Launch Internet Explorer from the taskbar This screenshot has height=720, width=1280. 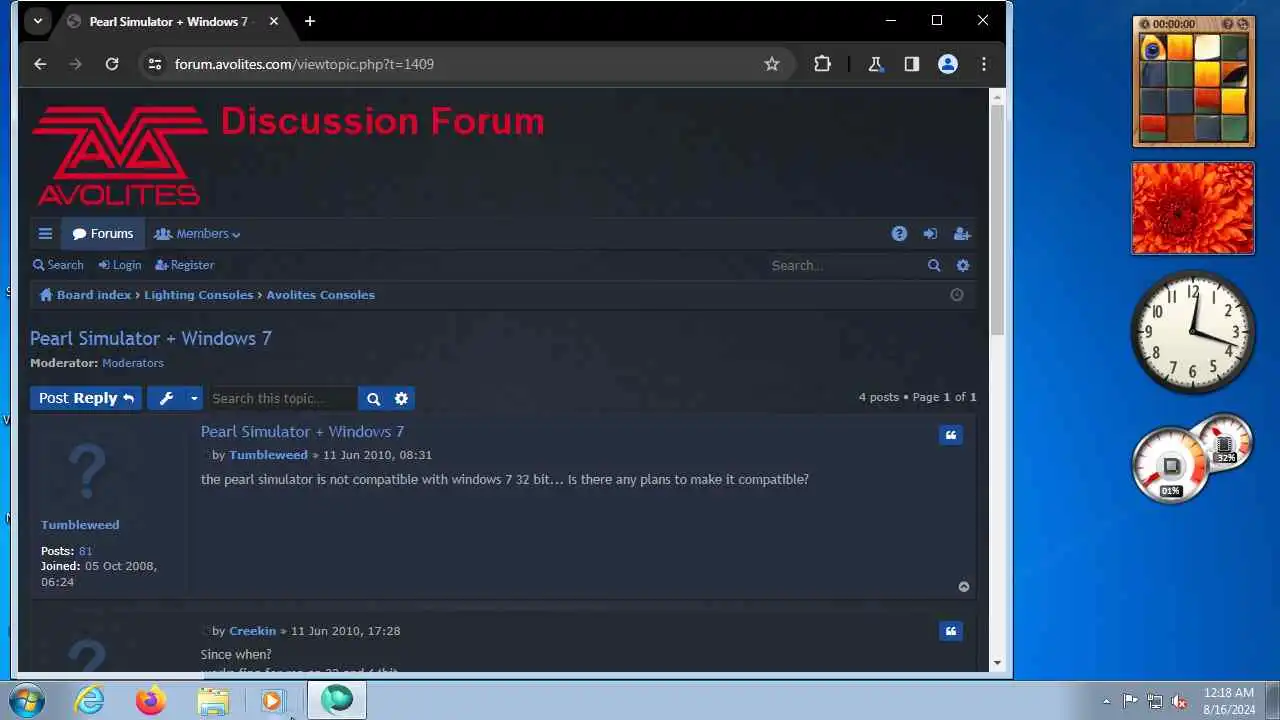90,700
